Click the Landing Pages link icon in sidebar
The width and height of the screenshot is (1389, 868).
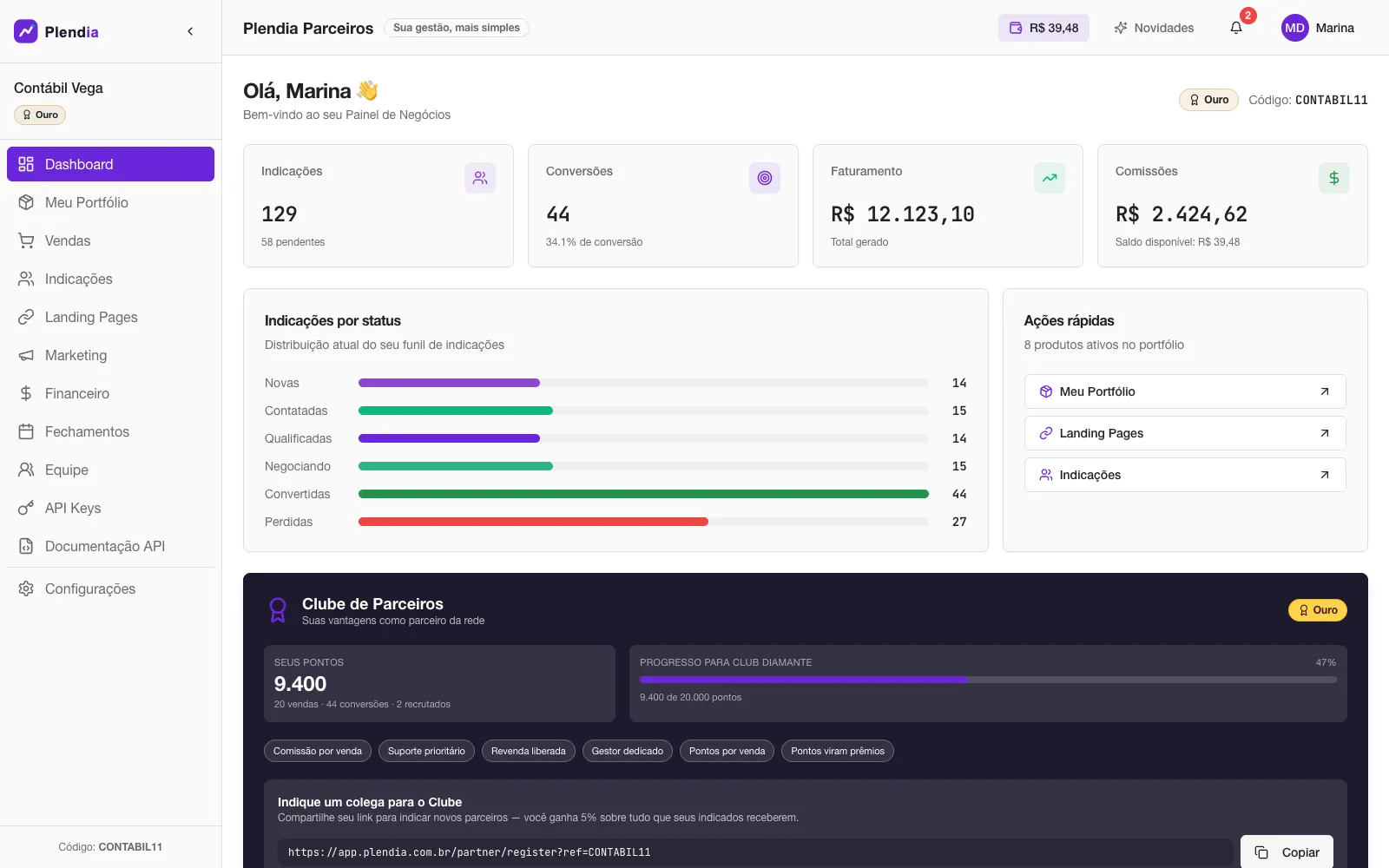(x=26, y=317)
